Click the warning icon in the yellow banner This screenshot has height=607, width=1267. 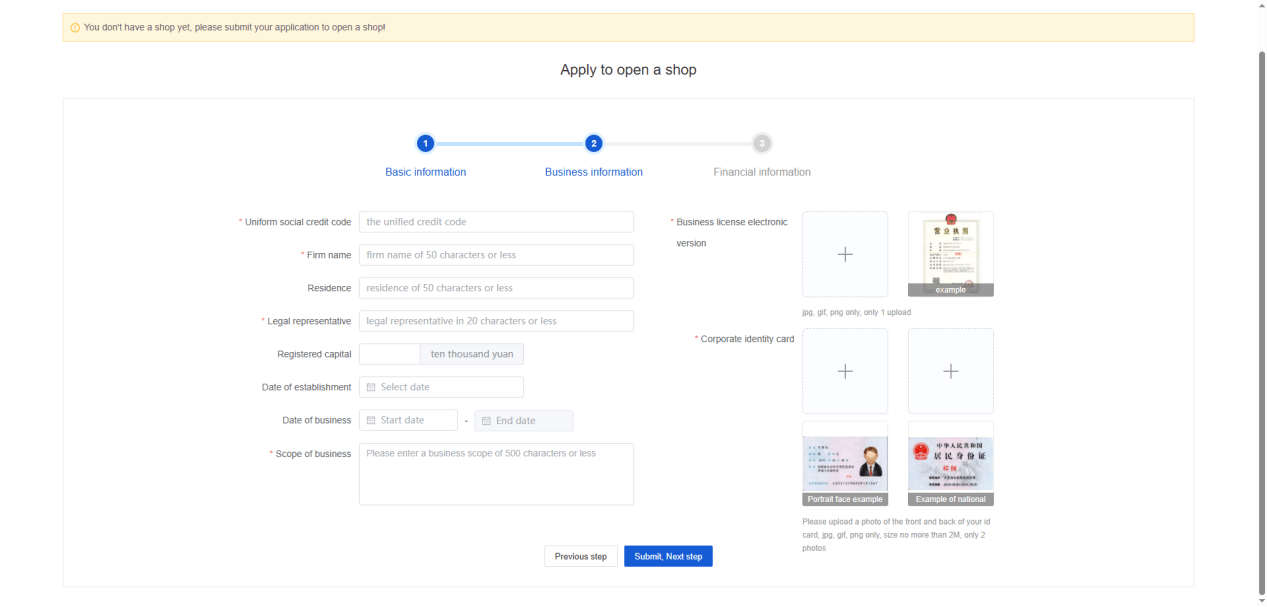pyautogui.click(x=75, y=28)
